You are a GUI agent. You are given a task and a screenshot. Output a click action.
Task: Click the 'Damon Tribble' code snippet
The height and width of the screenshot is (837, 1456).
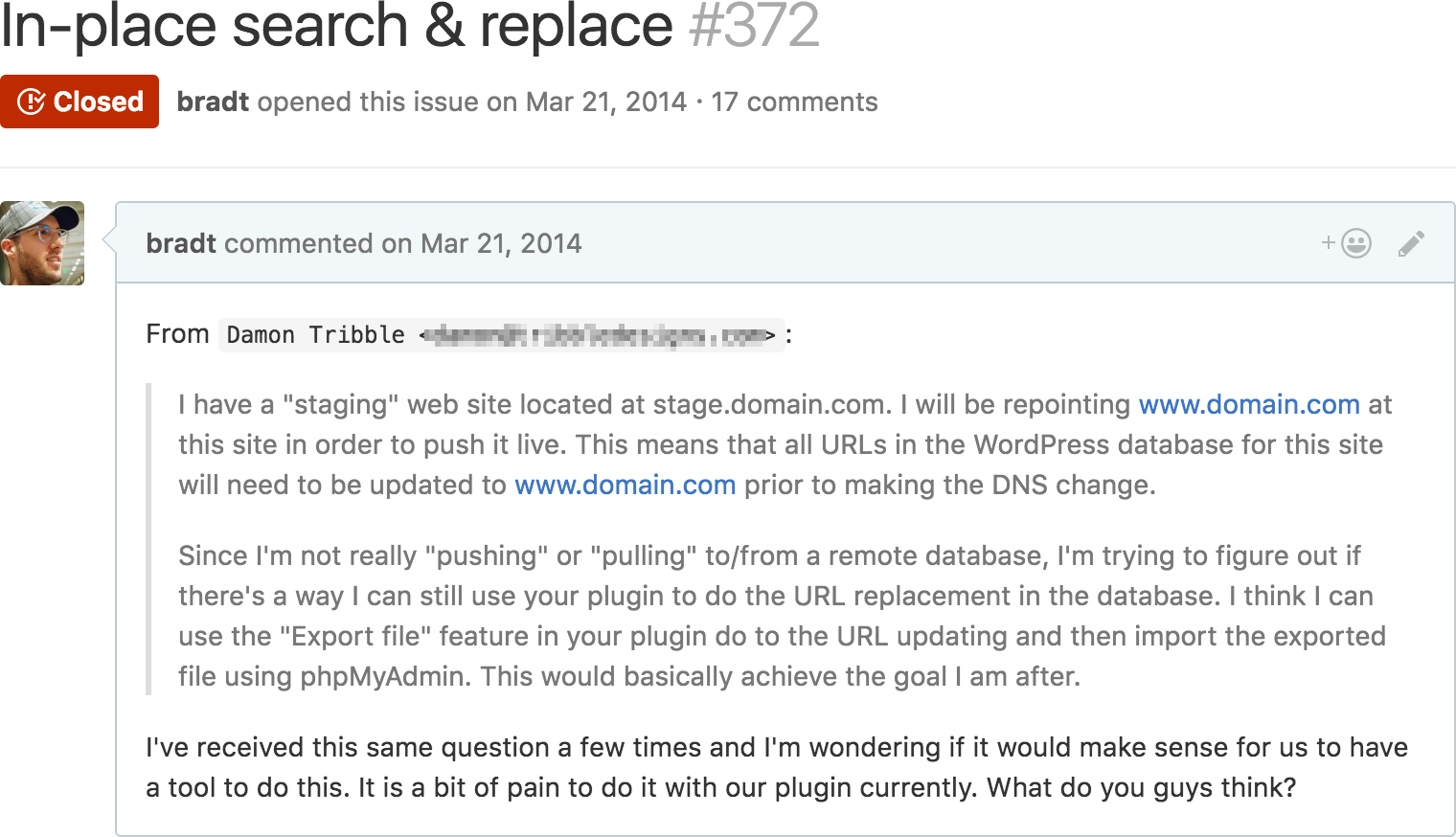tap(315, 335)
